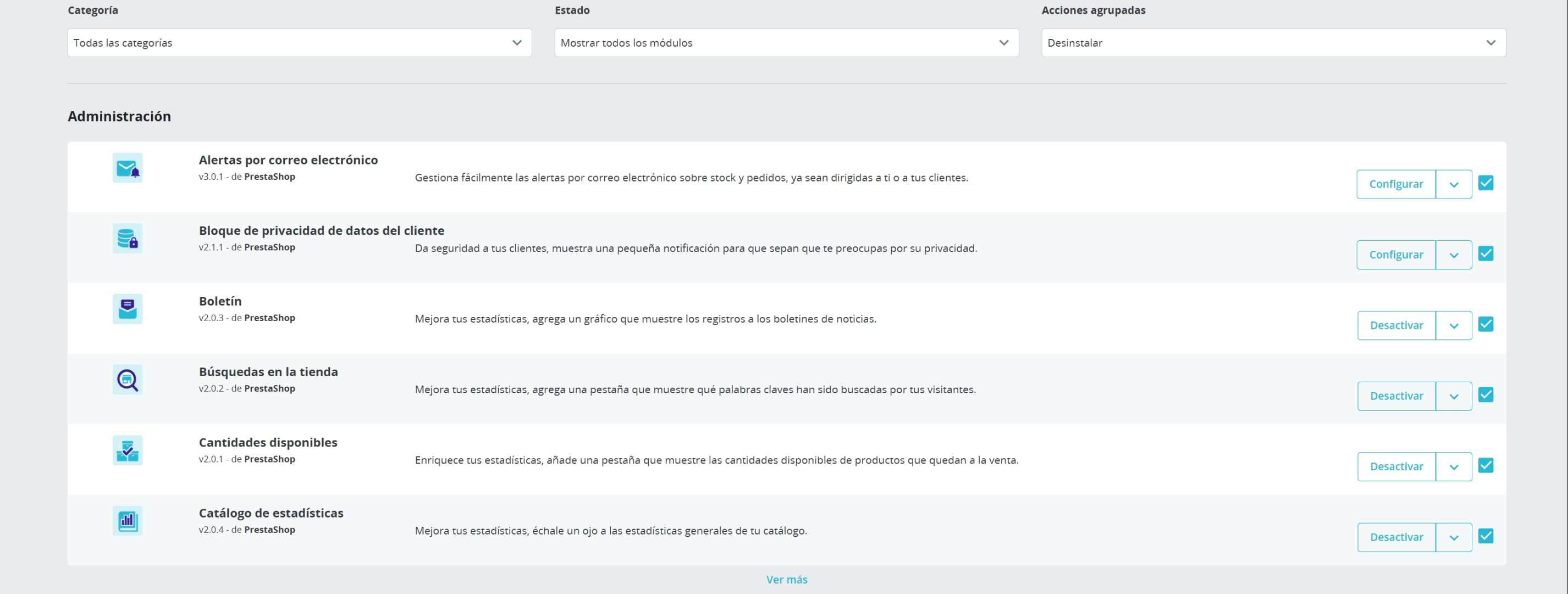The image size is (1568, 594).
Task: Click the Ver más link
Action: point(786,579)
